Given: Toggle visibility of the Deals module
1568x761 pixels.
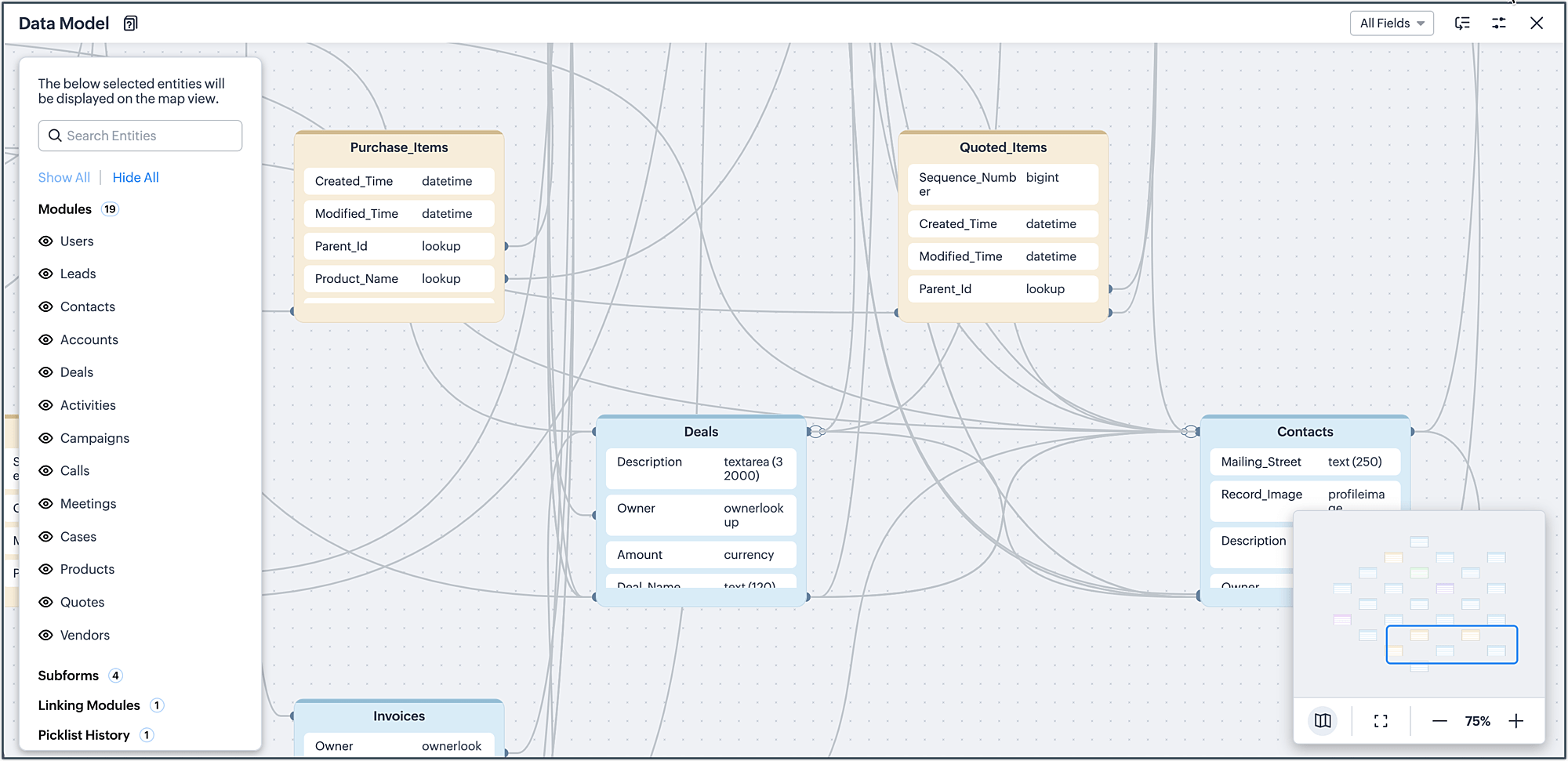Looking at the screenshot, I should 46,372.
